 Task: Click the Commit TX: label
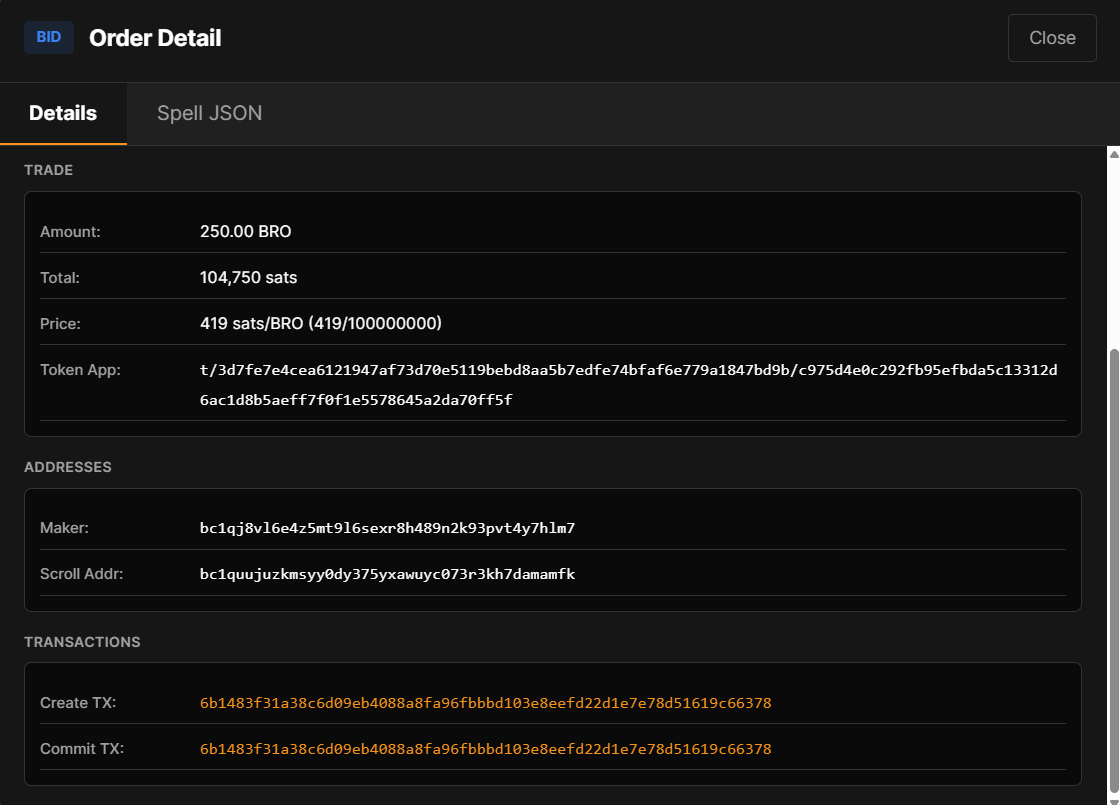pos(82,749)
